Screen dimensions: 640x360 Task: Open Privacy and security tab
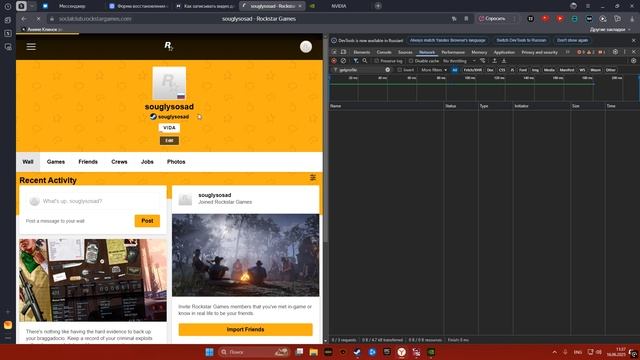(x=540, y=52)
